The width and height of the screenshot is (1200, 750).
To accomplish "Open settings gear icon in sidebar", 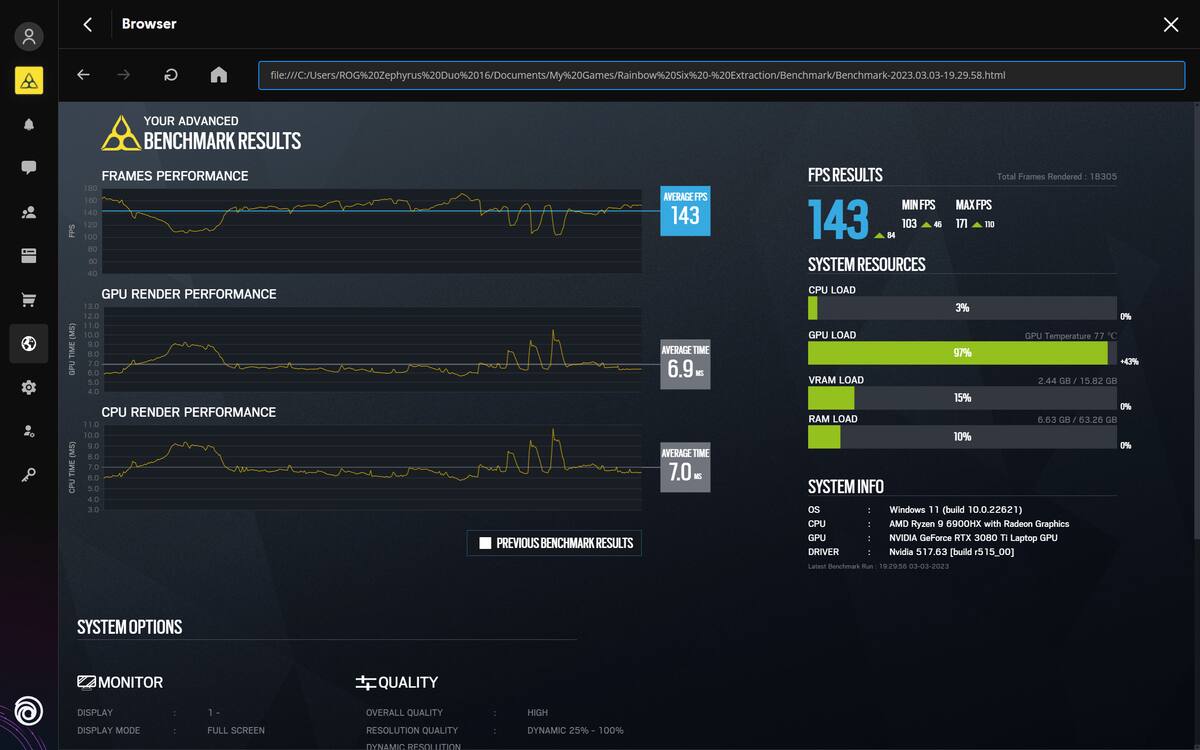I will click(29, 387).
